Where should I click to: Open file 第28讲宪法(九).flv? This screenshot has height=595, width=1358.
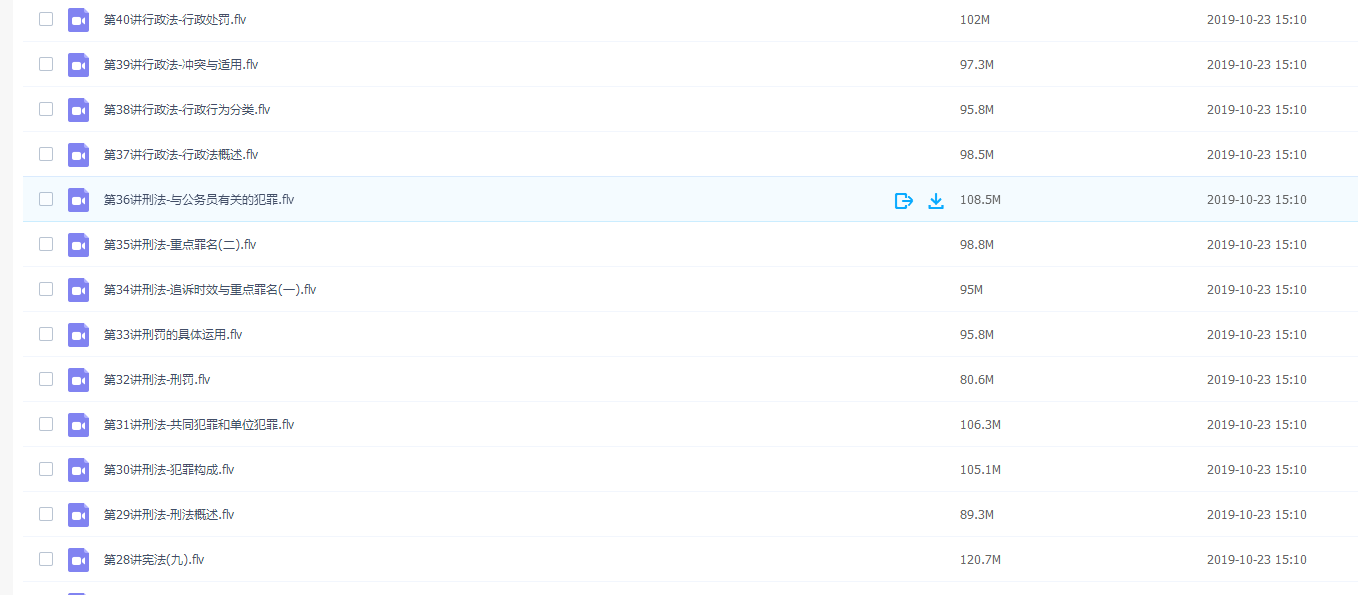point(154,560)
